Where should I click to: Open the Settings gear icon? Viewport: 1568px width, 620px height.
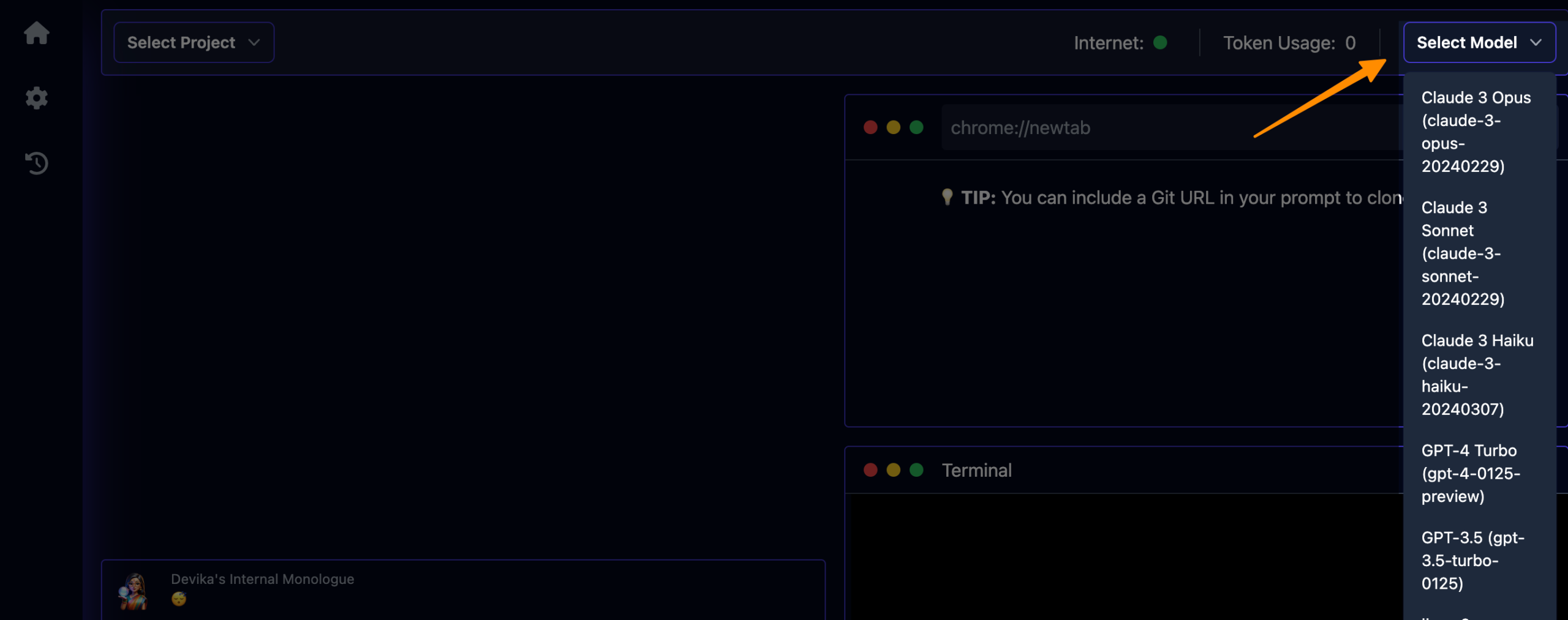[36, 98]
